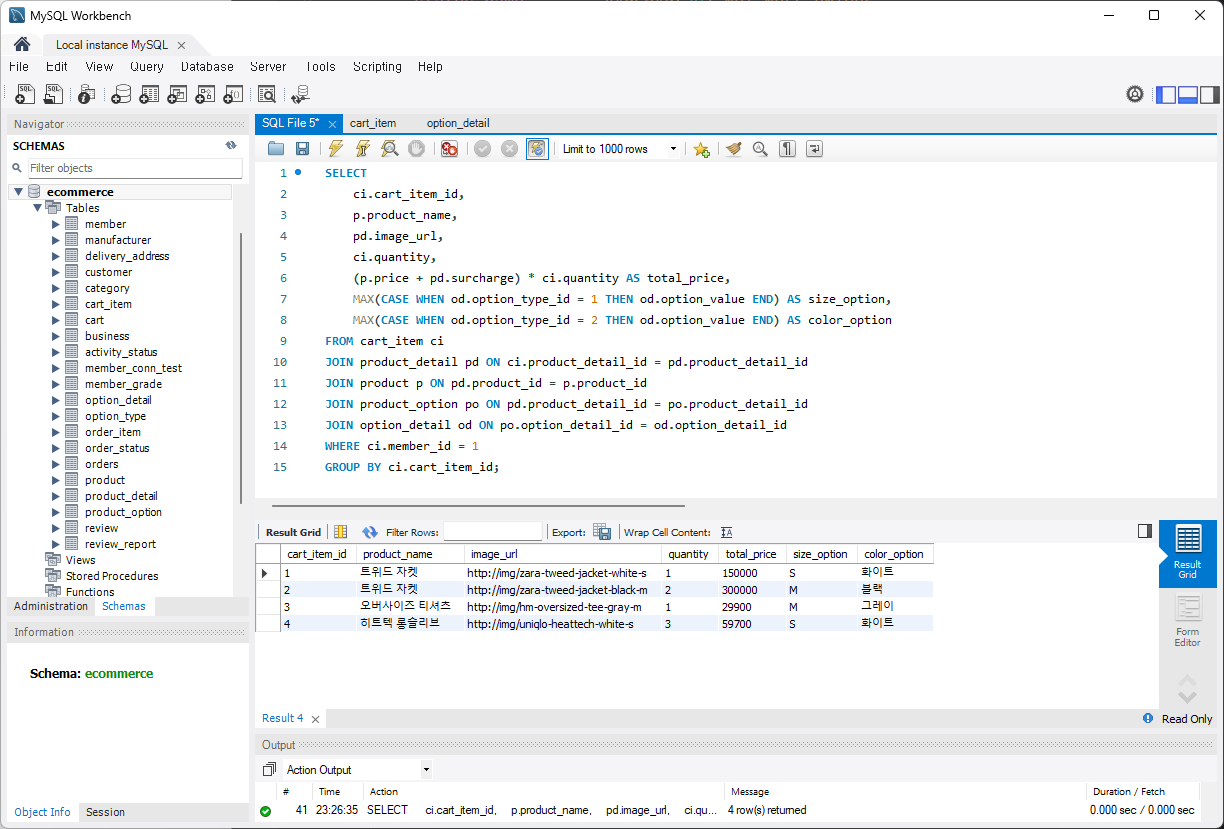1224x829 pixels.
Task: Execute the SQL script with lightning icon
Action: 336,149
